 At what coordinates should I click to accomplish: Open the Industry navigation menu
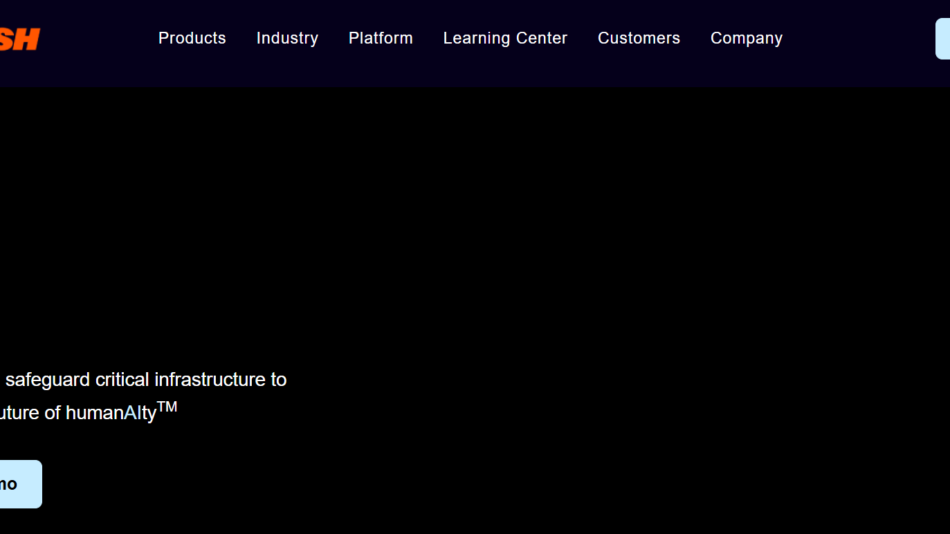coord(287,38)
